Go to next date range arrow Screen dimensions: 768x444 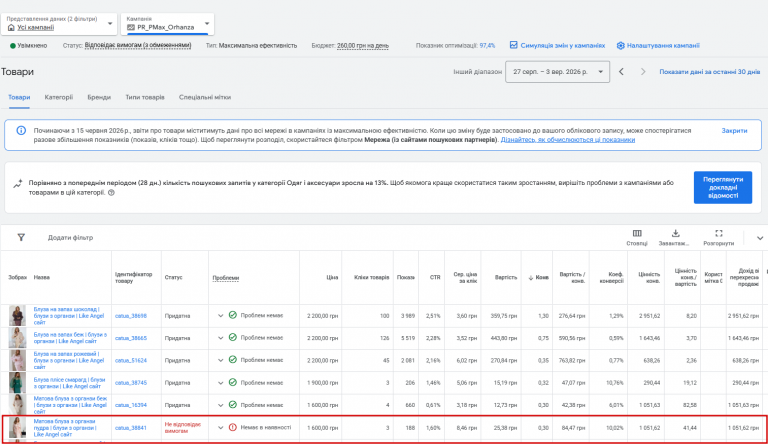point(643,72)
